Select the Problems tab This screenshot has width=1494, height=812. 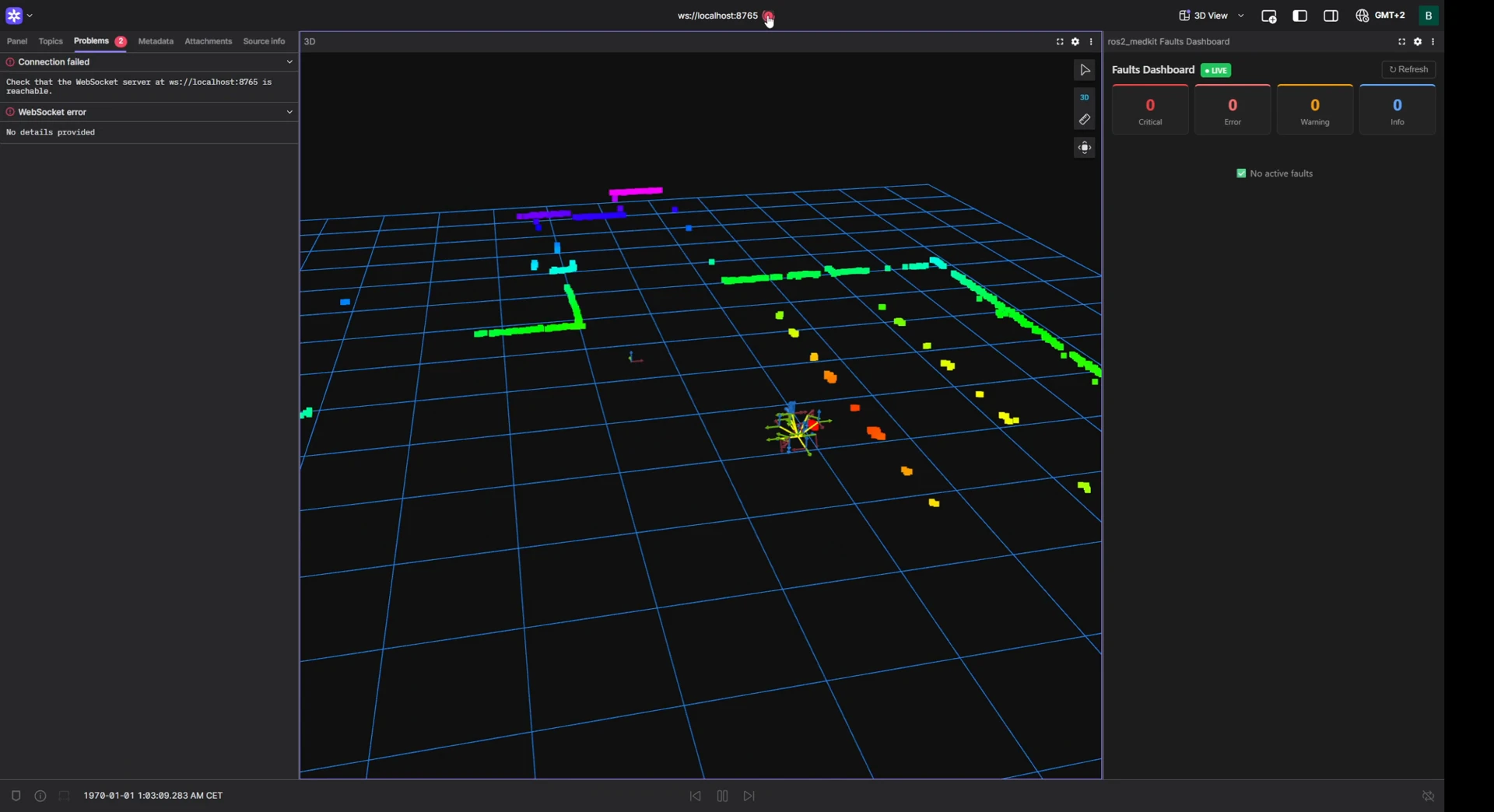point(100,41)
